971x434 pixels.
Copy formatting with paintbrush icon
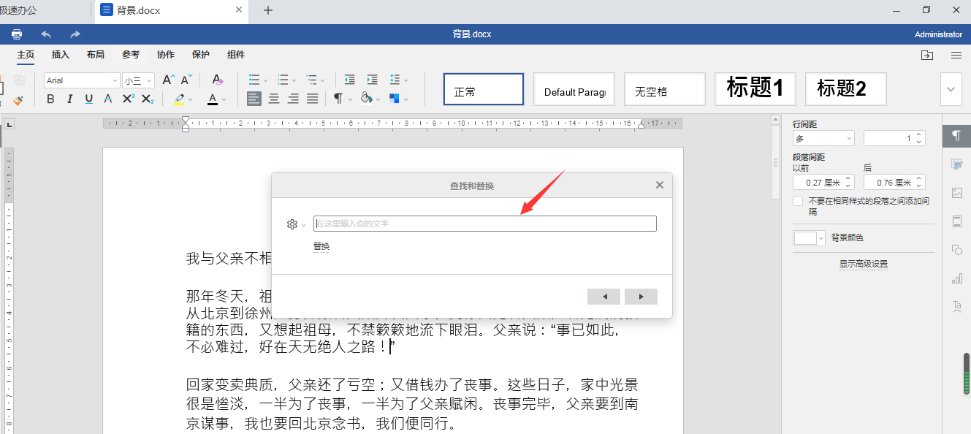click(18, 99)
